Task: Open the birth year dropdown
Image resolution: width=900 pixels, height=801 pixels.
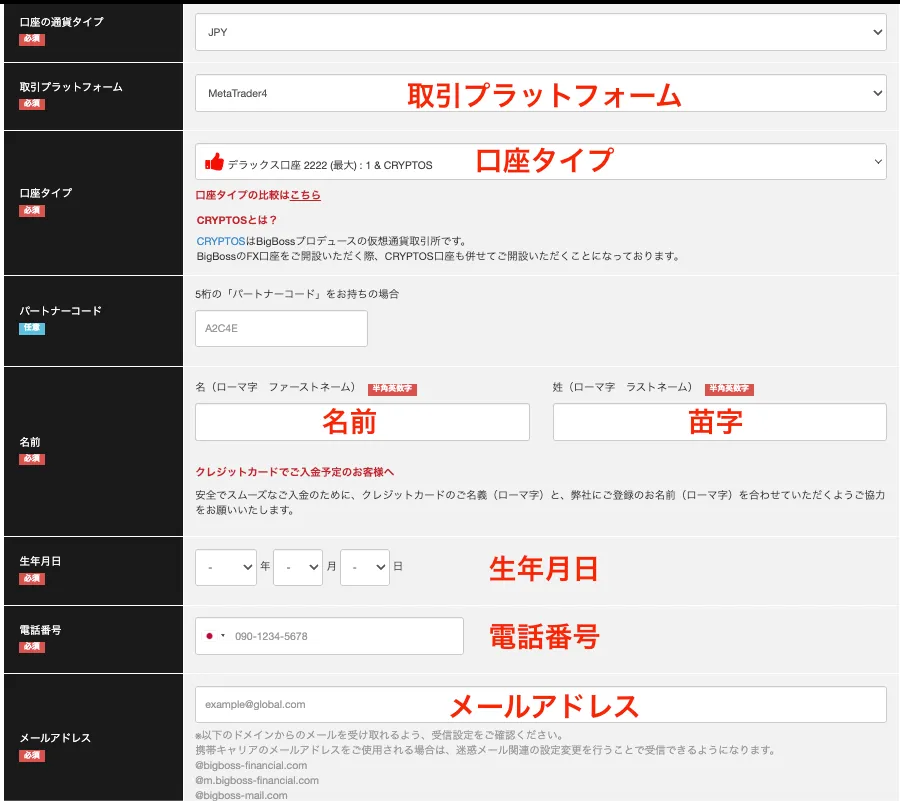Action: click(226, 567)
